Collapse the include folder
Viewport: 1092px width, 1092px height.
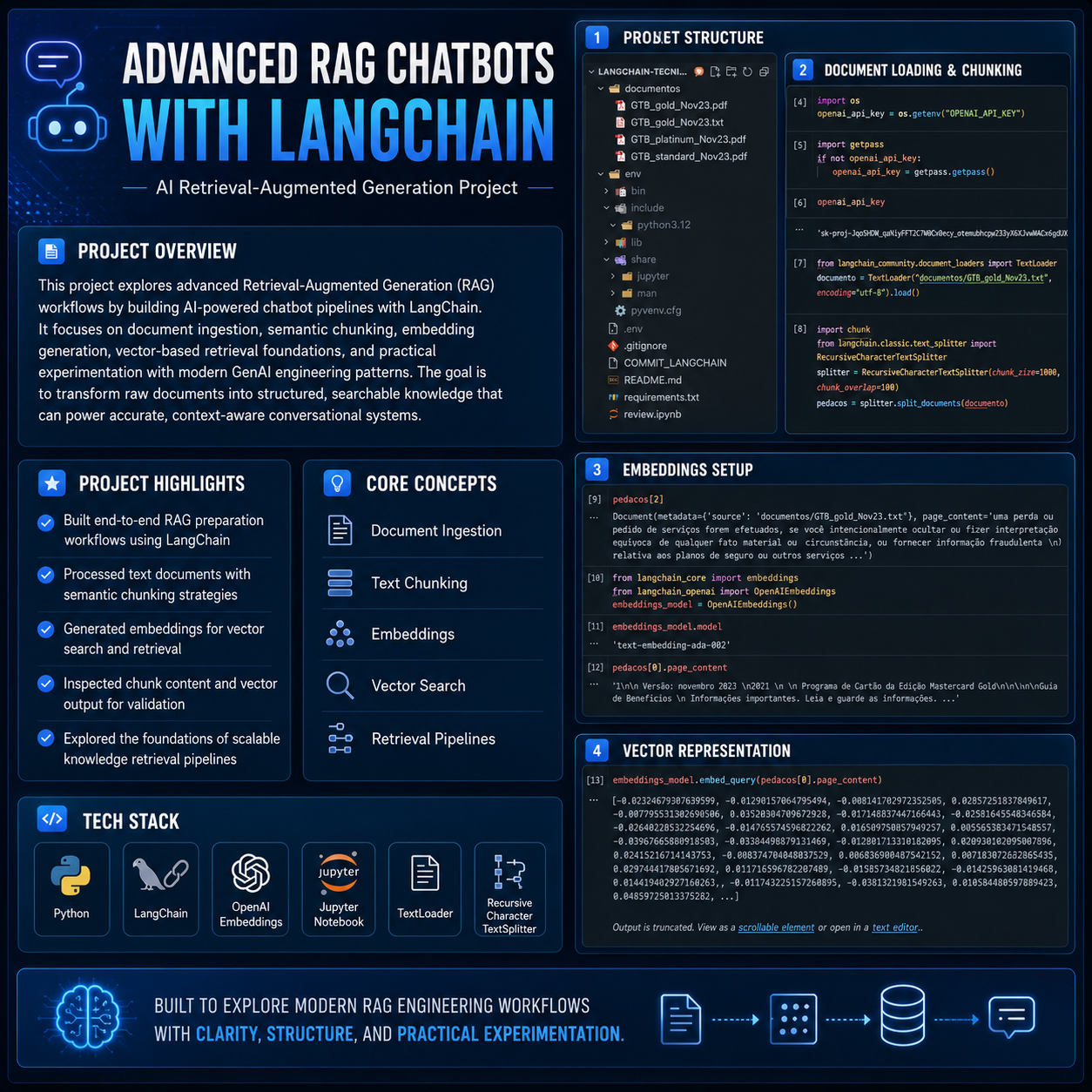607,208
